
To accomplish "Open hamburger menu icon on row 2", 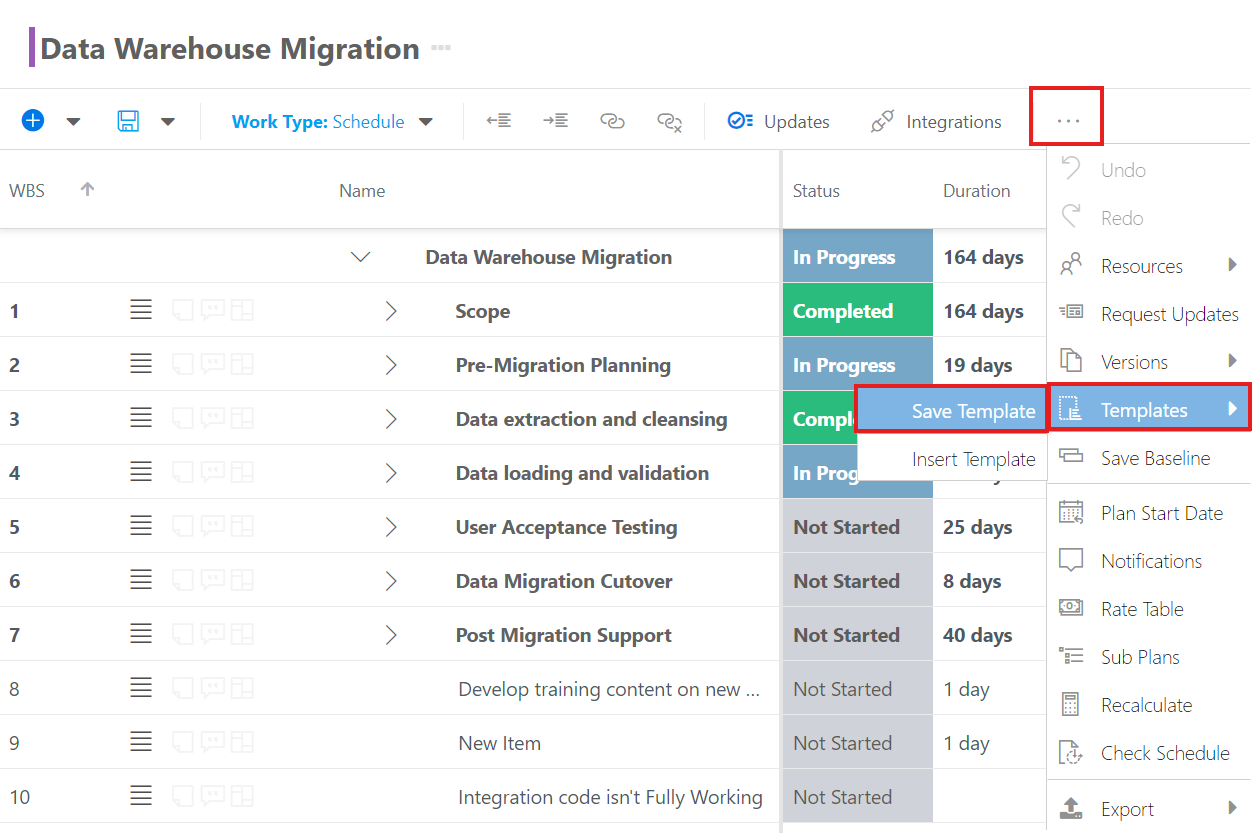I will point(141,365).
